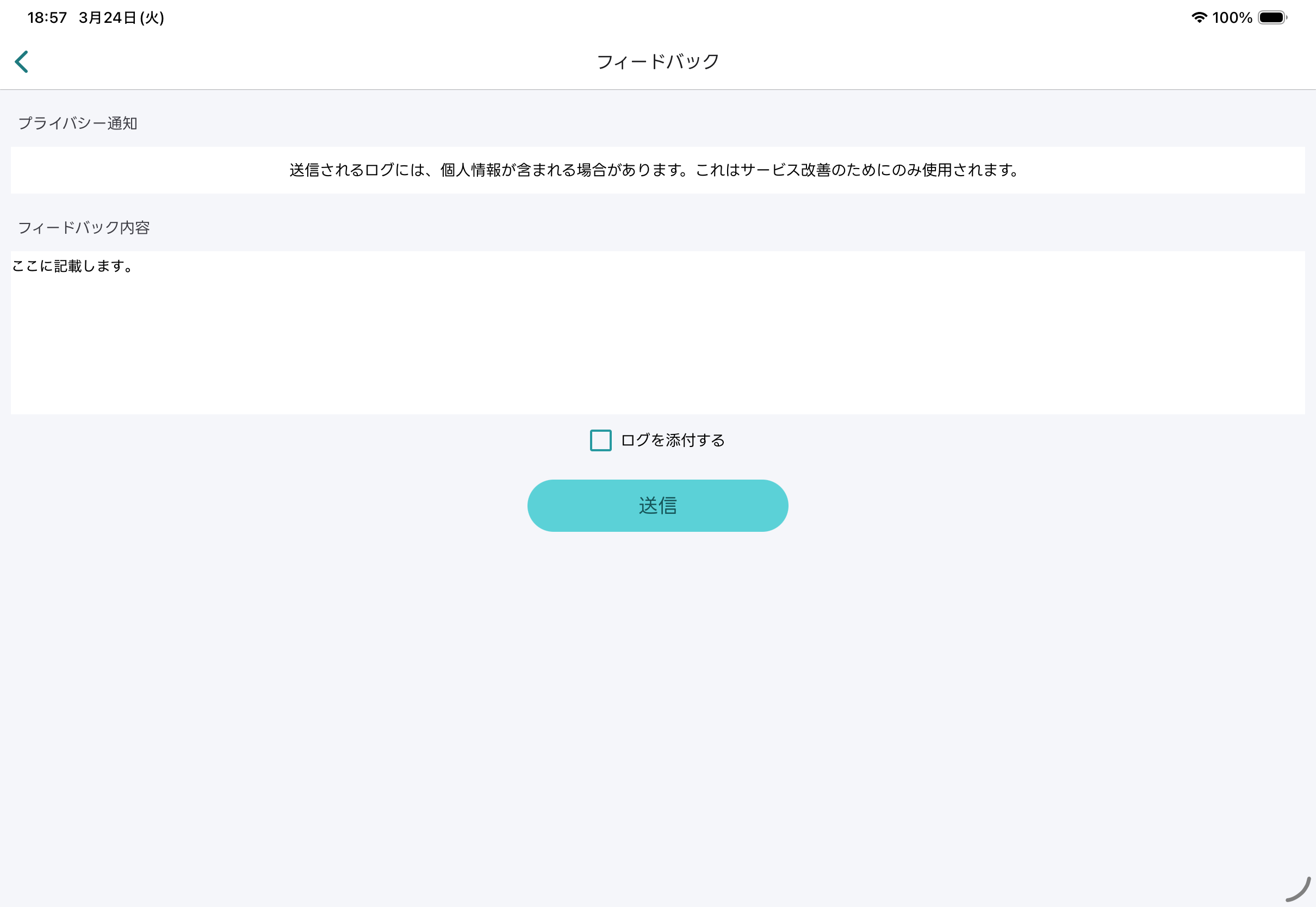Focus the フィードバック内容 text area
The height and width of the screenshot is (907, 1316).
657,332
